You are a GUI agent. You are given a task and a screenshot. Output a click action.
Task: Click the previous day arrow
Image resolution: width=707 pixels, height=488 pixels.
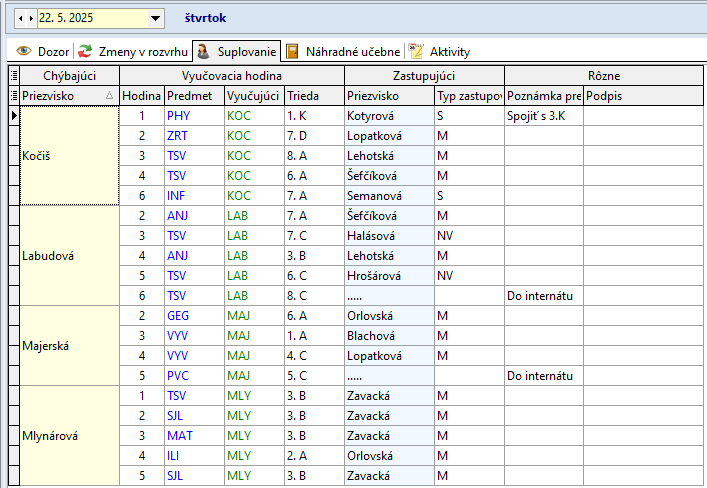(21, 18)
